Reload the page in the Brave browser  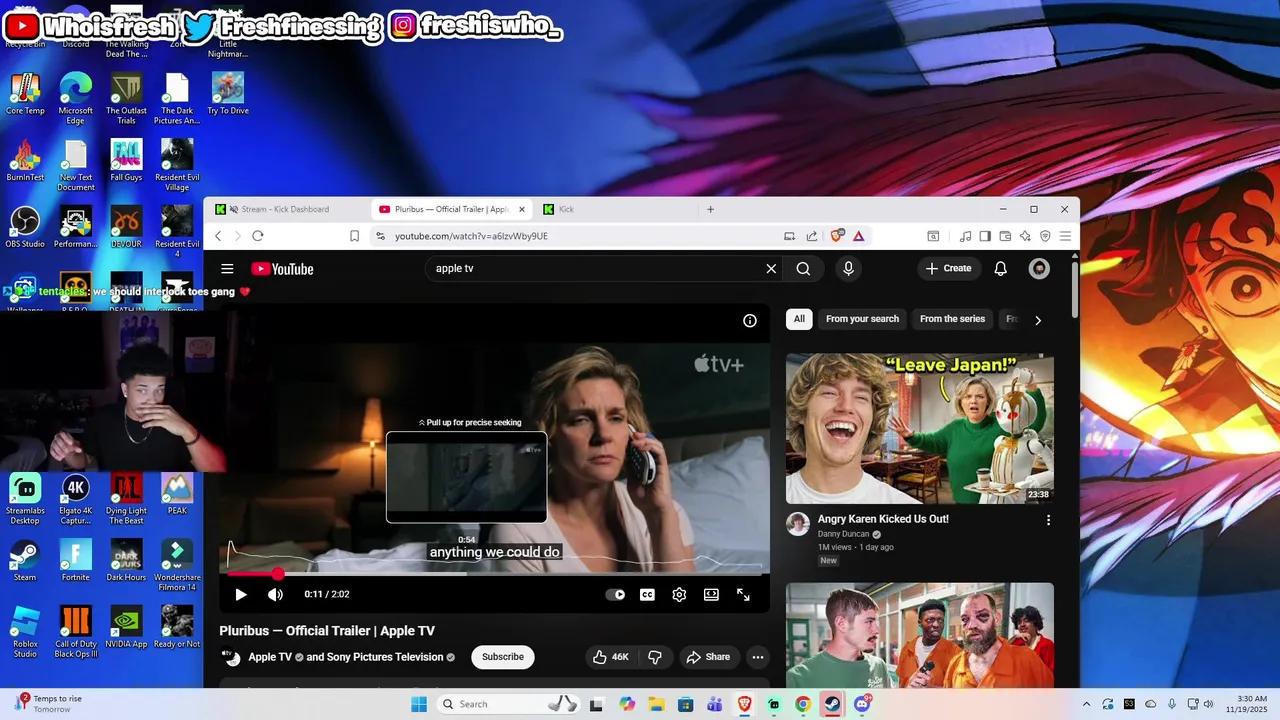257,236
